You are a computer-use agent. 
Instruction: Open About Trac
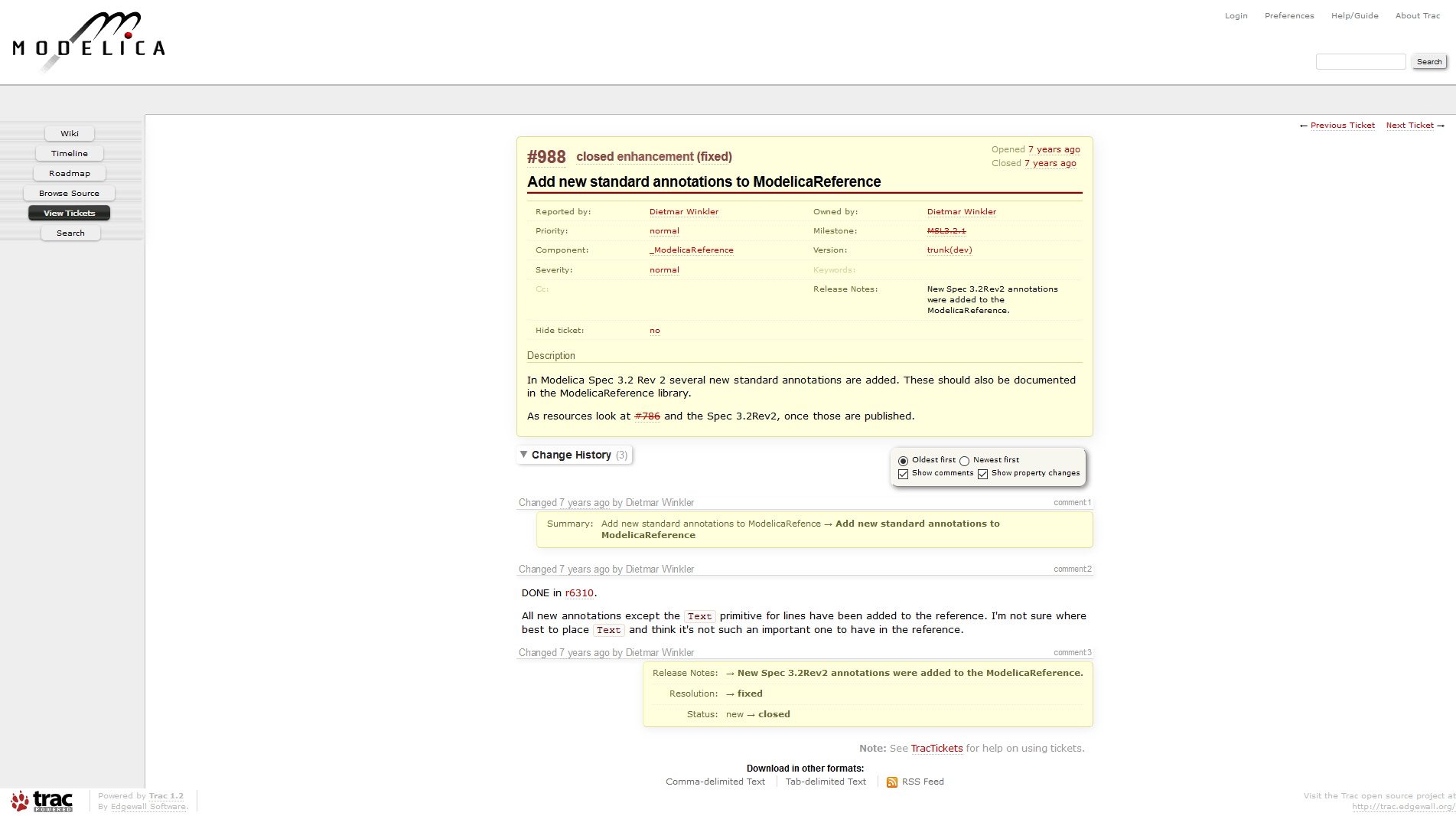[x=1417, y=15]
